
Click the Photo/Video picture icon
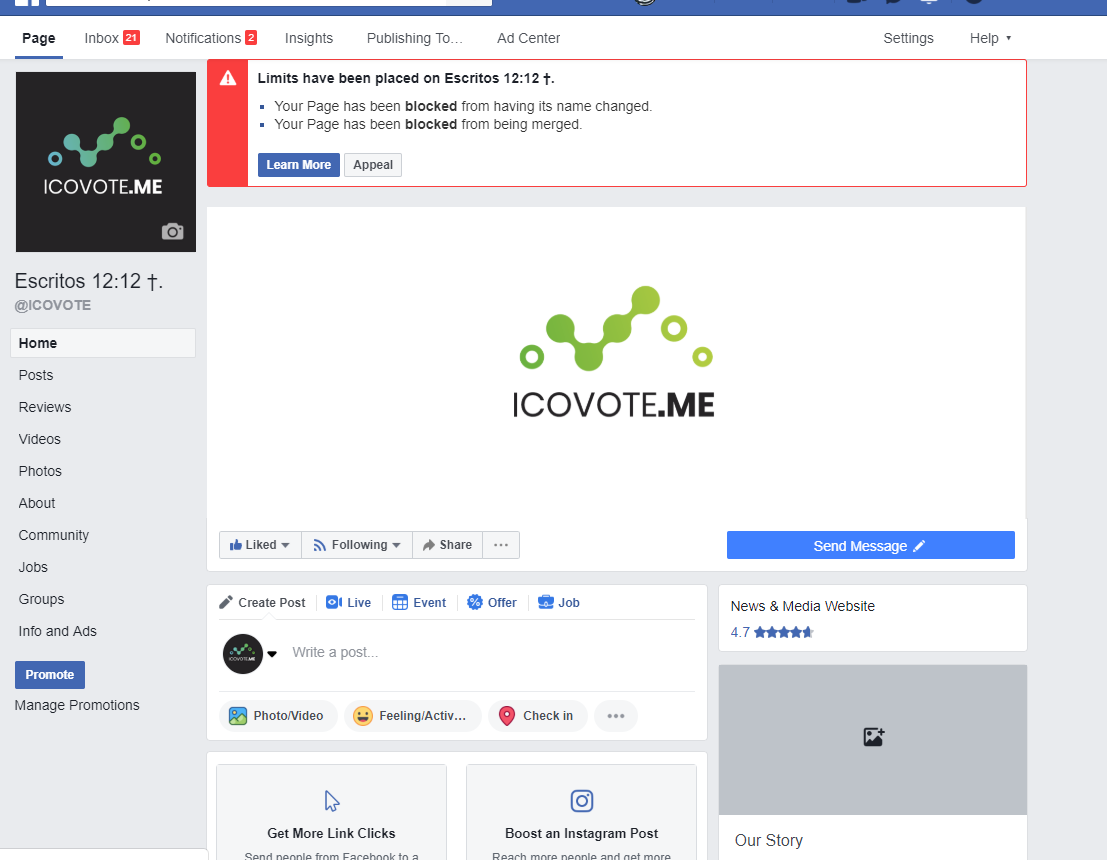tap(238, 716)
